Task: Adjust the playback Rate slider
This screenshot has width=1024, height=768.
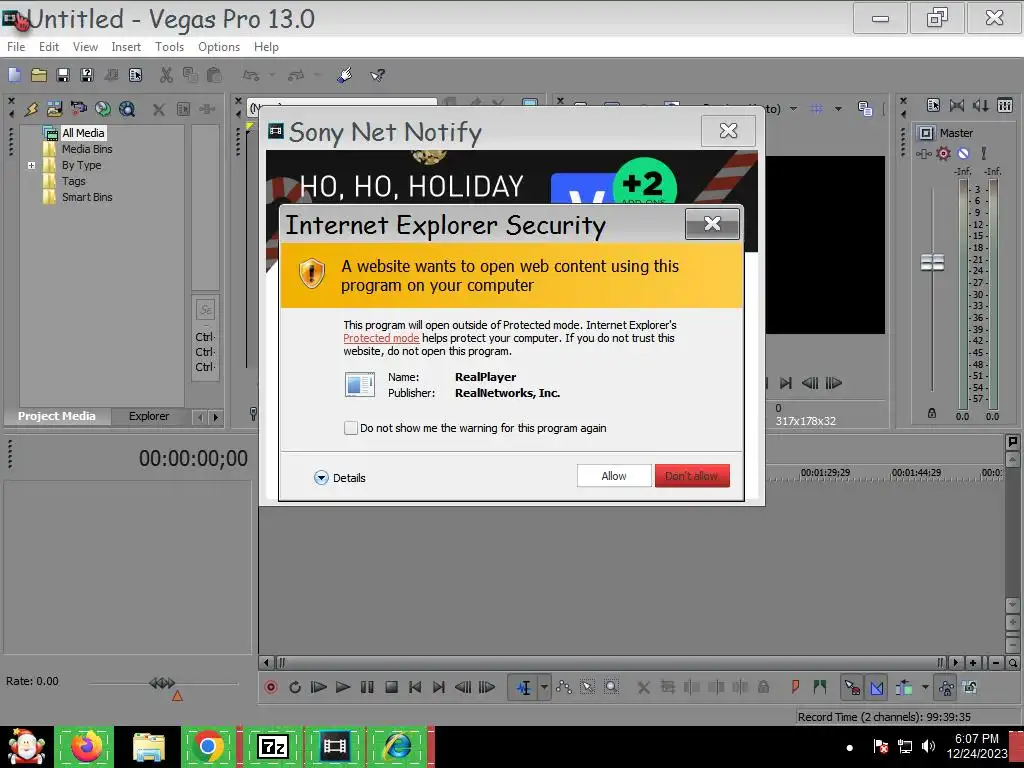Action: pyautogui.click(x=163, y=683)
